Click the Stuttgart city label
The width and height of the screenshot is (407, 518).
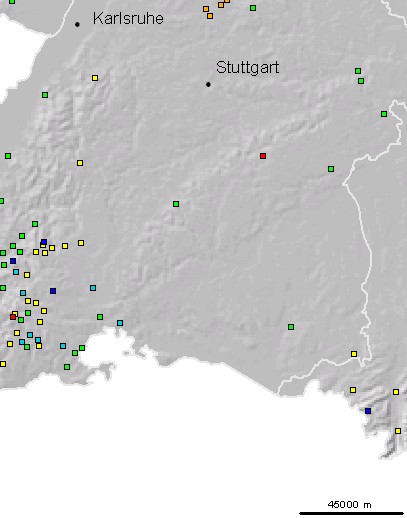pyautogui.click(x=247, y=68)
